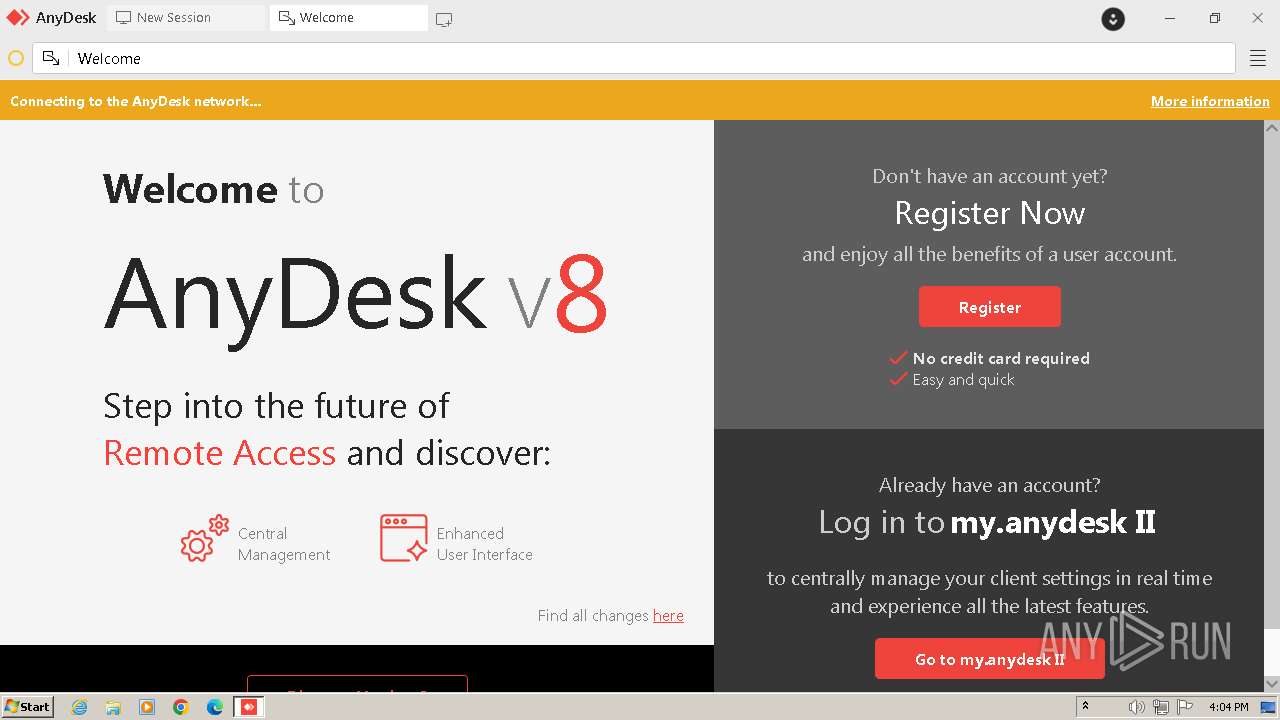Click the round download arrow icon in title bar
This screenshot has height=720, width=1280.
(1113, 19)
